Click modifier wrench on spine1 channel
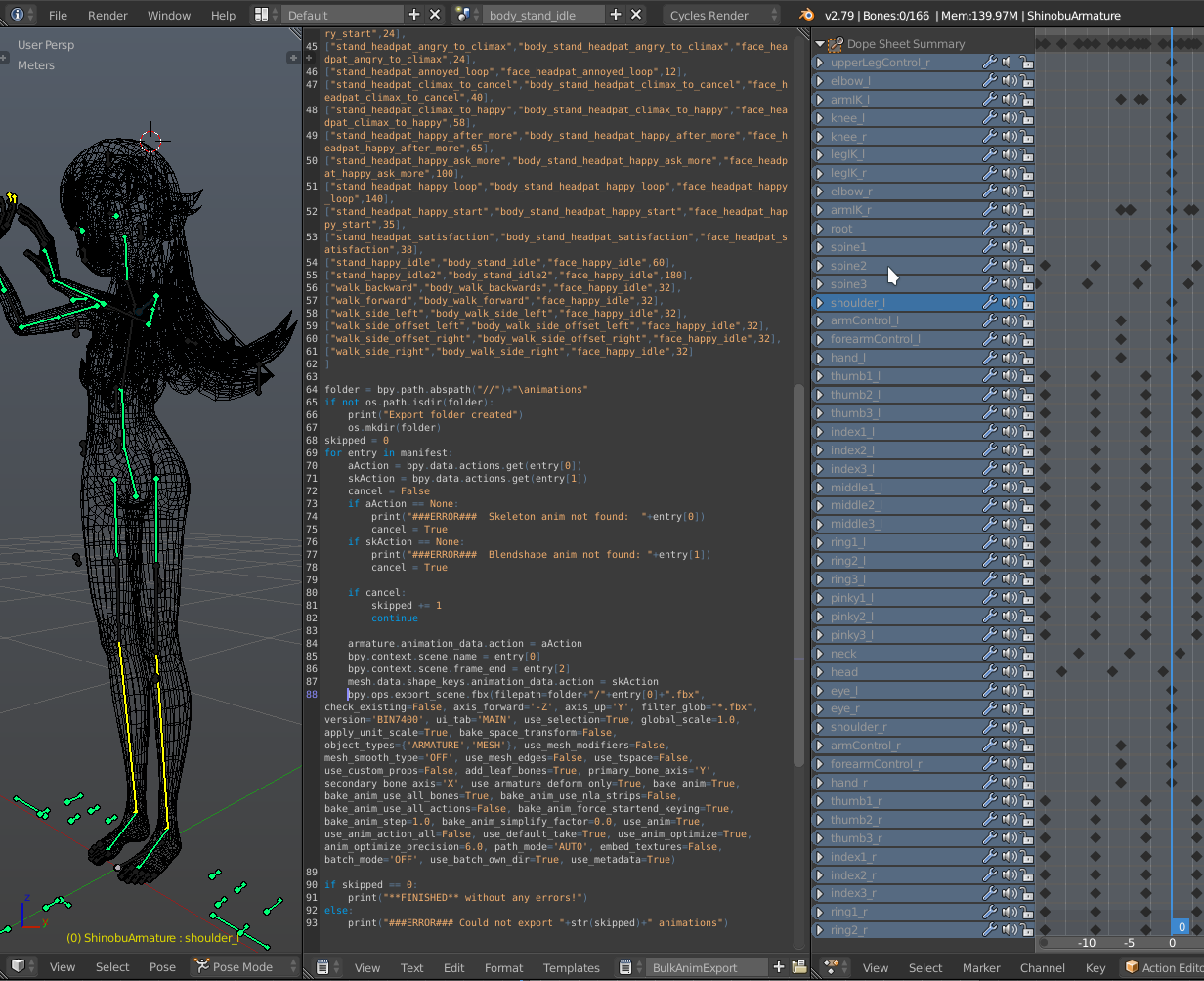The image size is (1204, 981). (989, 247)
